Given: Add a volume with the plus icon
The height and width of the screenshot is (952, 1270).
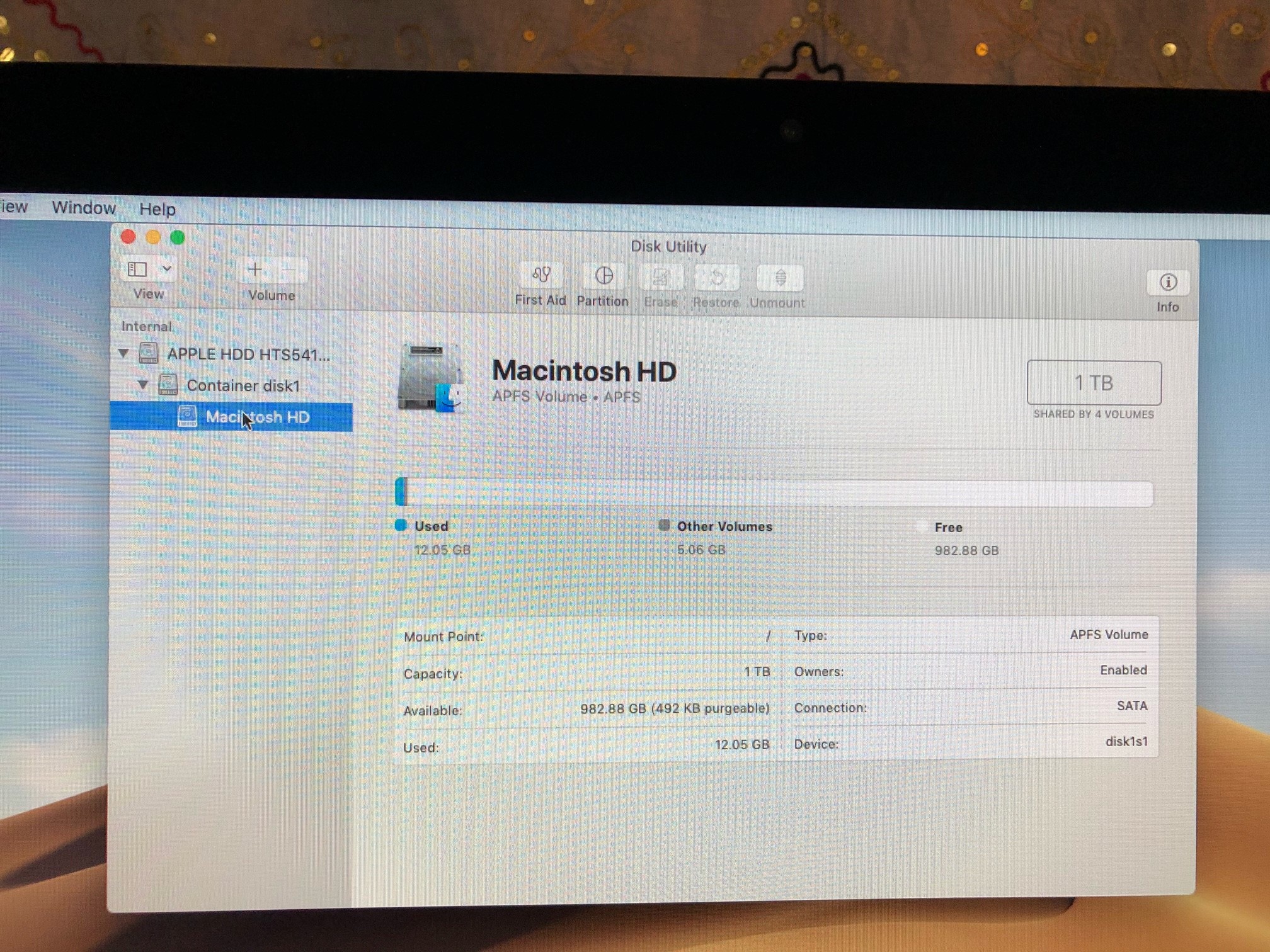Looking at the screenshot, I should pyautogui.click(x=255, y=270).
